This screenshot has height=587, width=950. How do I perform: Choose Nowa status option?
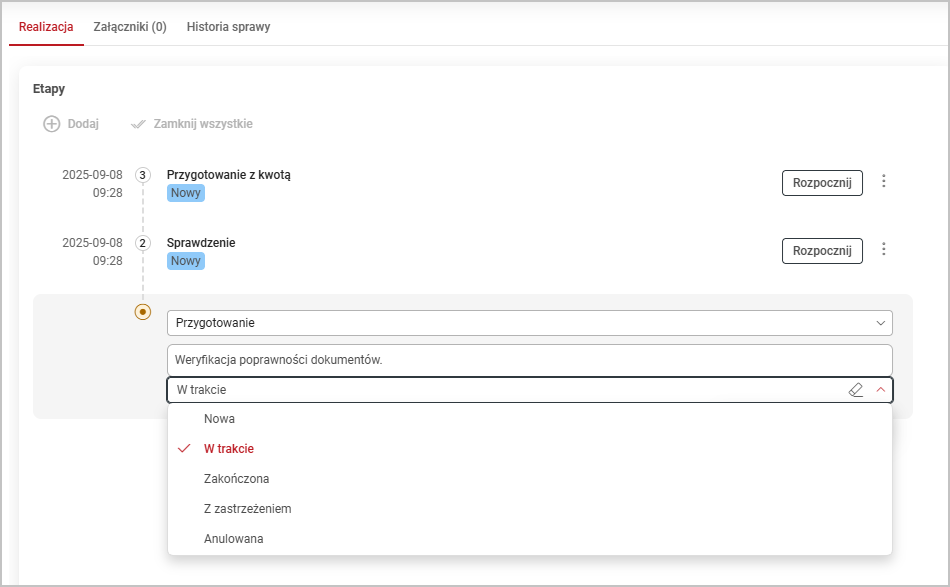[x=219, y=419]
